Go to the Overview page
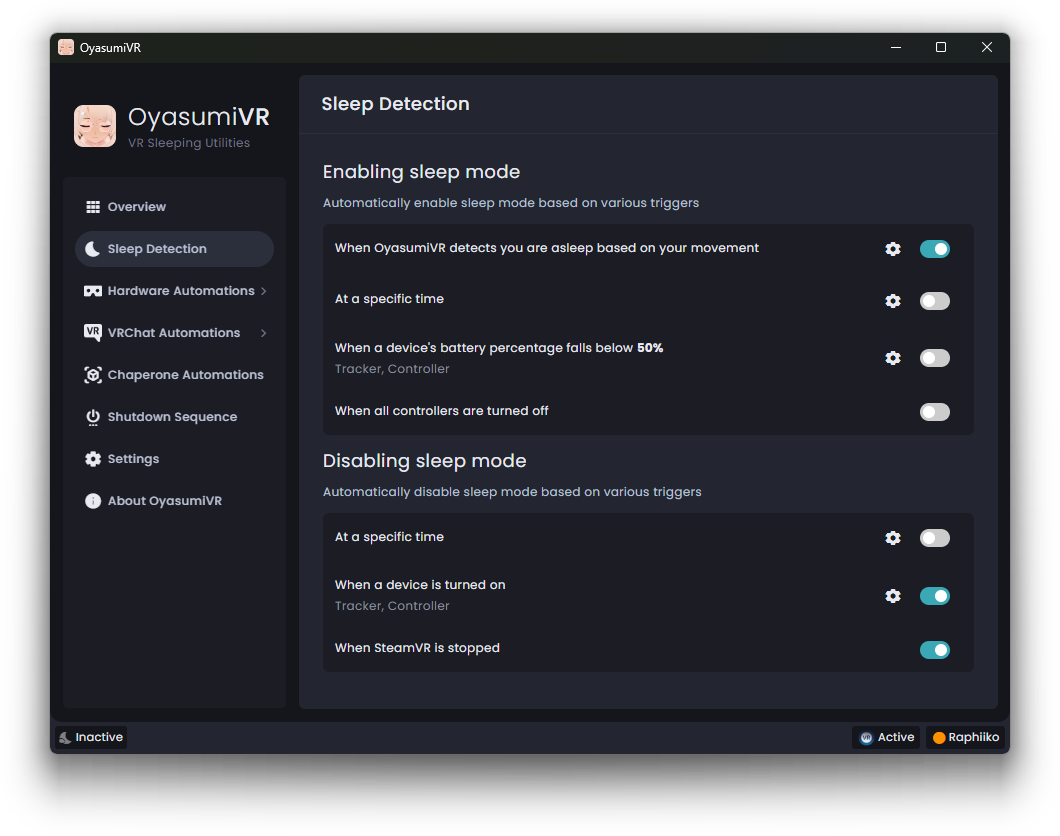The width and height of the screenshot is (1060, 836). pyautogui.click(x=174, y=207)
